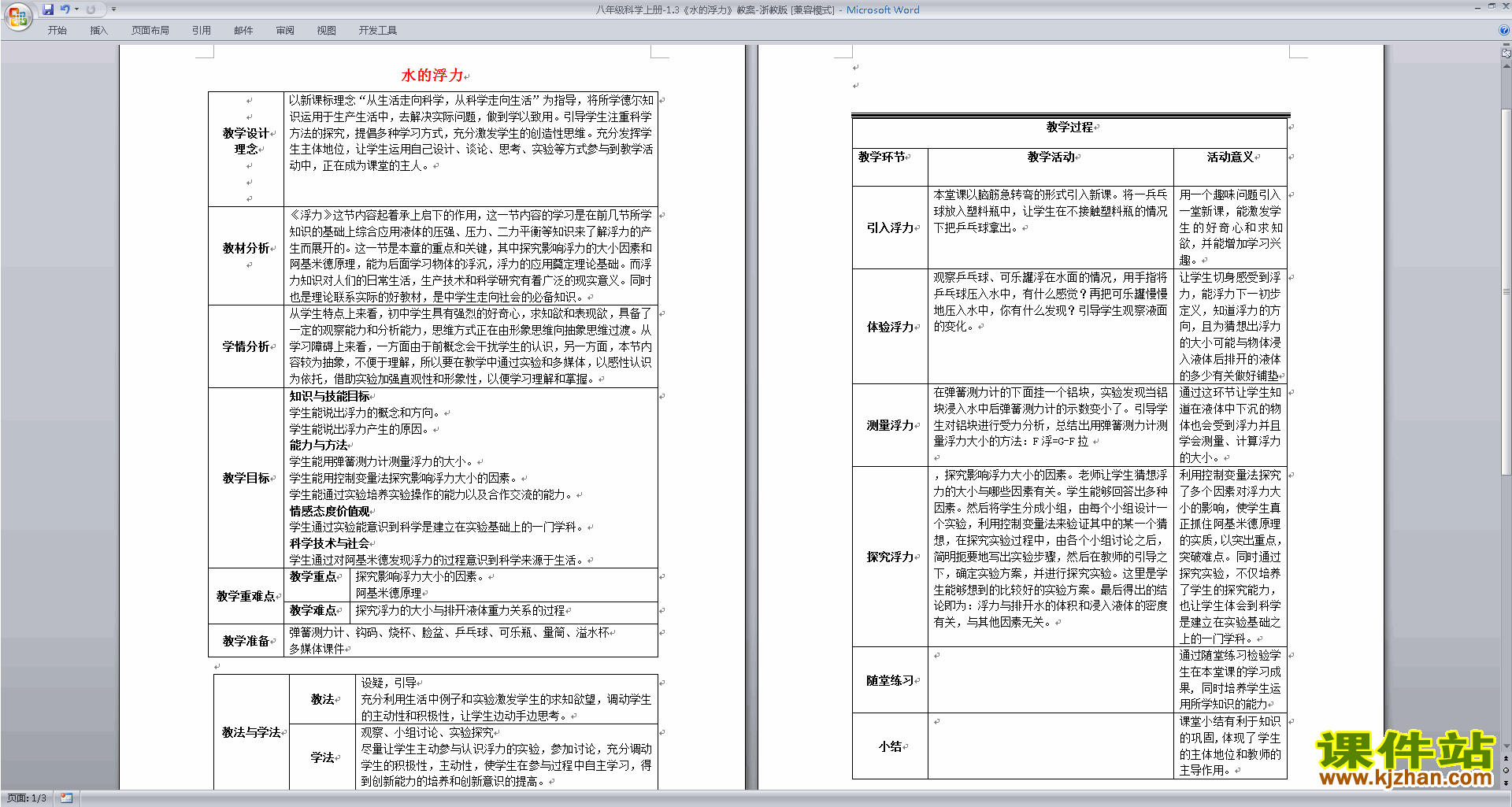Click the redo icon
This screenshot has height=807, width=1512.
91,9
